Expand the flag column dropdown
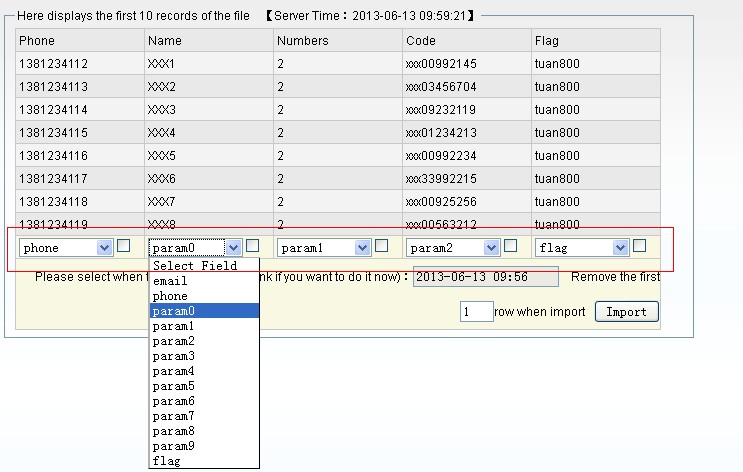Image resolution: width=743 pixels, height=472 pixels. click(x=582, y=247)
